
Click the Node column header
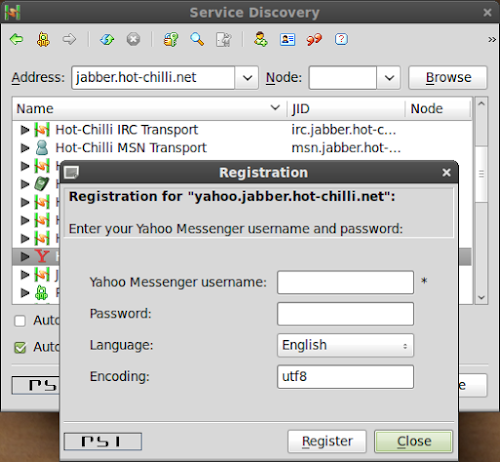pyautogui.click(x=438, y=109)
